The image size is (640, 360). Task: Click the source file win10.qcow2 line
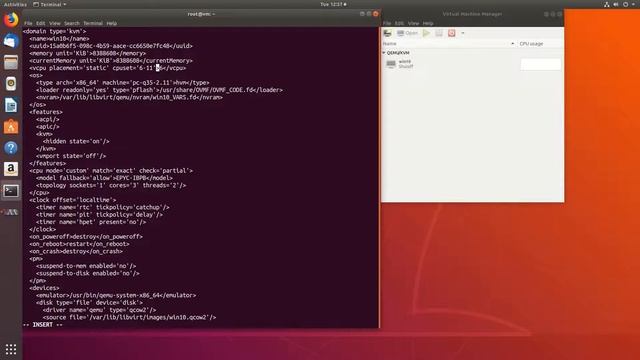129,317
